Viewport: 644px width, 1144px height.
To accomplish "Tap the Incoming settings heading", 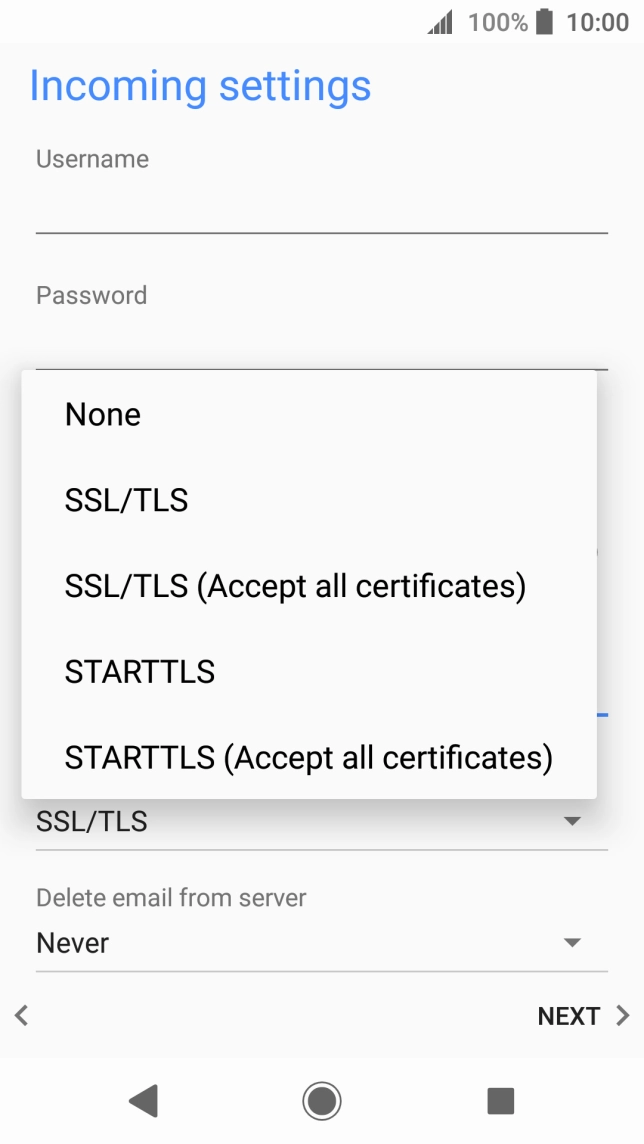I will [x=200, y=86].
